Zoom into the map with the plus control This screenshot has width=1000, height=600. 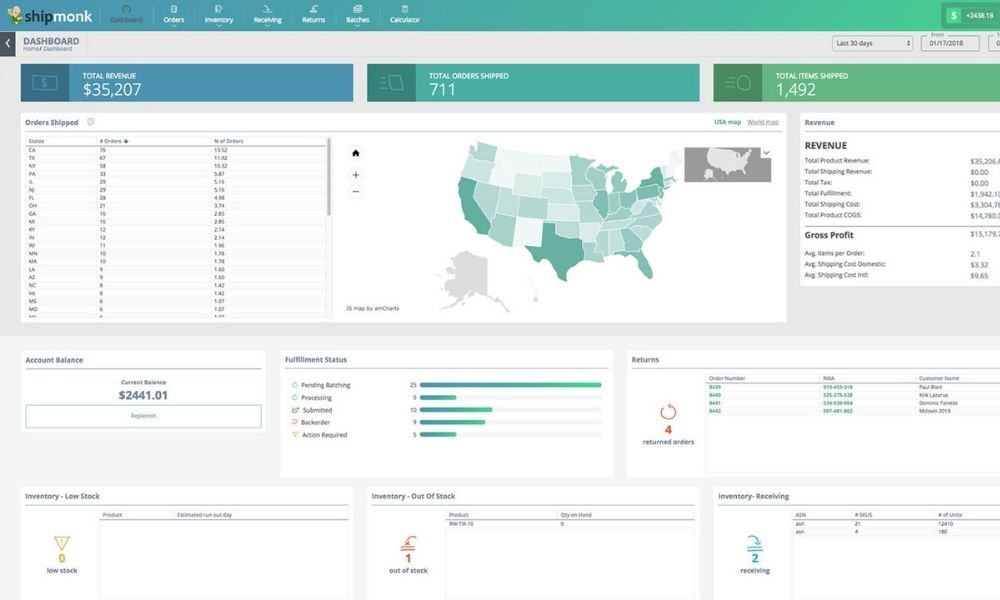coord(355,174)
